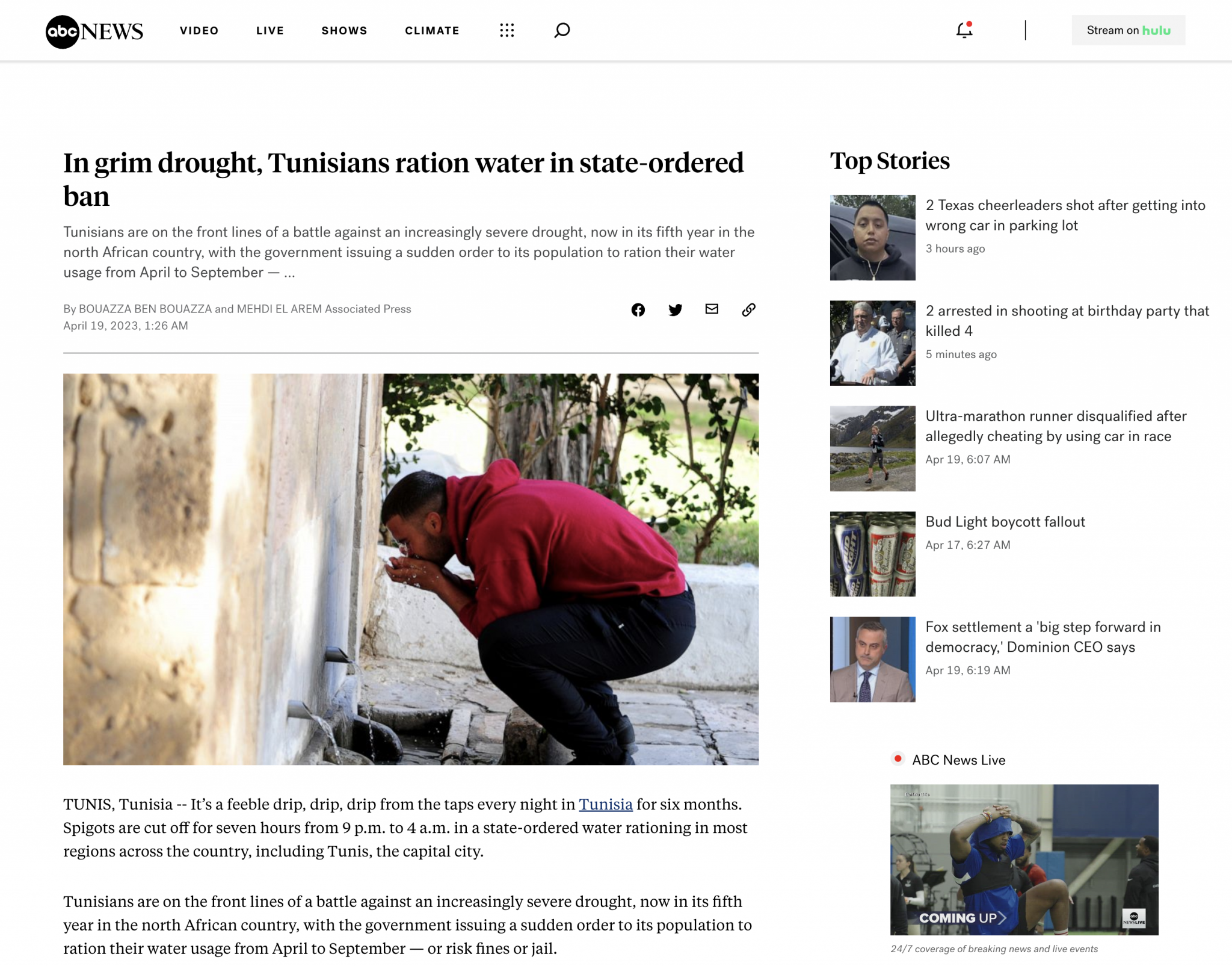The height and width of the screenshot is (966, 1232).
Task: Play the ABC News Live video
Action: click(1024, 859)
